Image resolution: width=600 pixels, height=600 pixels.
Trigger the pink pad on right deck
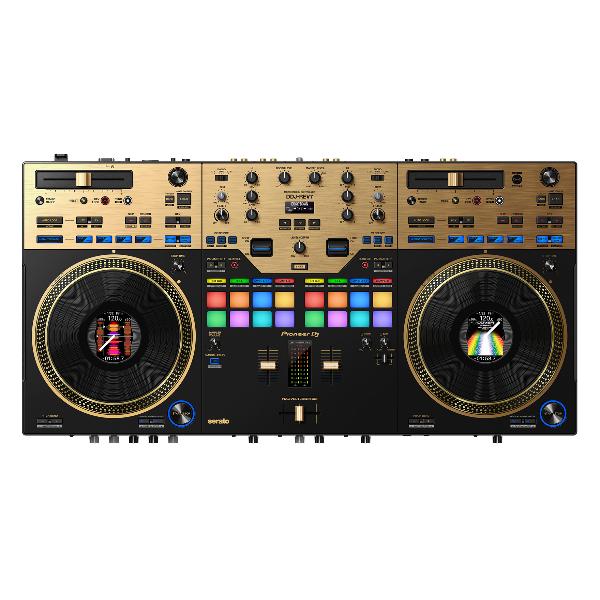tap(337, 319)
